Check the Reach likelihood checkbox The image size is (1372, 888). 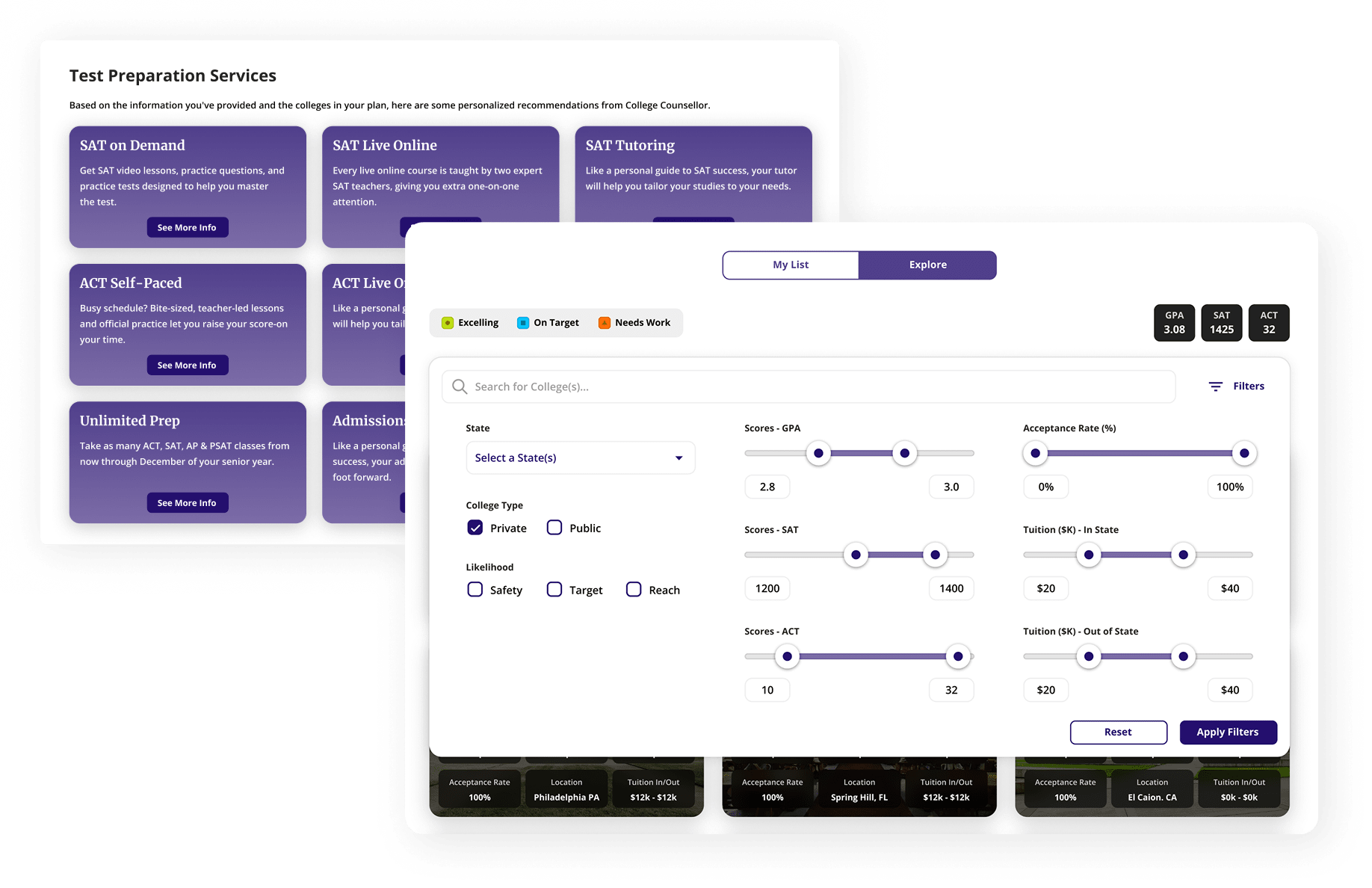point(633,589)
